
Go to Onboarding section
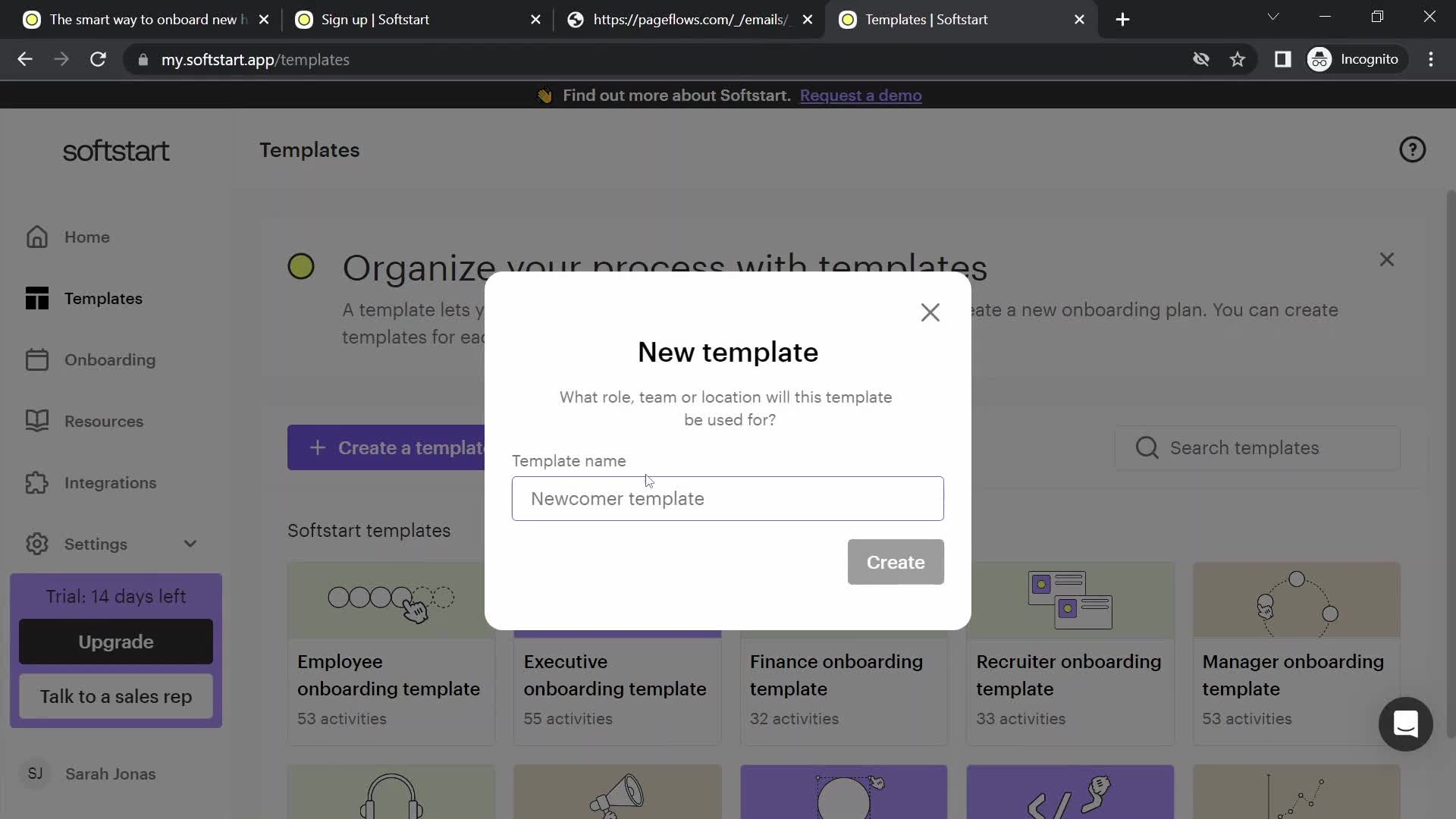[109, 360]
